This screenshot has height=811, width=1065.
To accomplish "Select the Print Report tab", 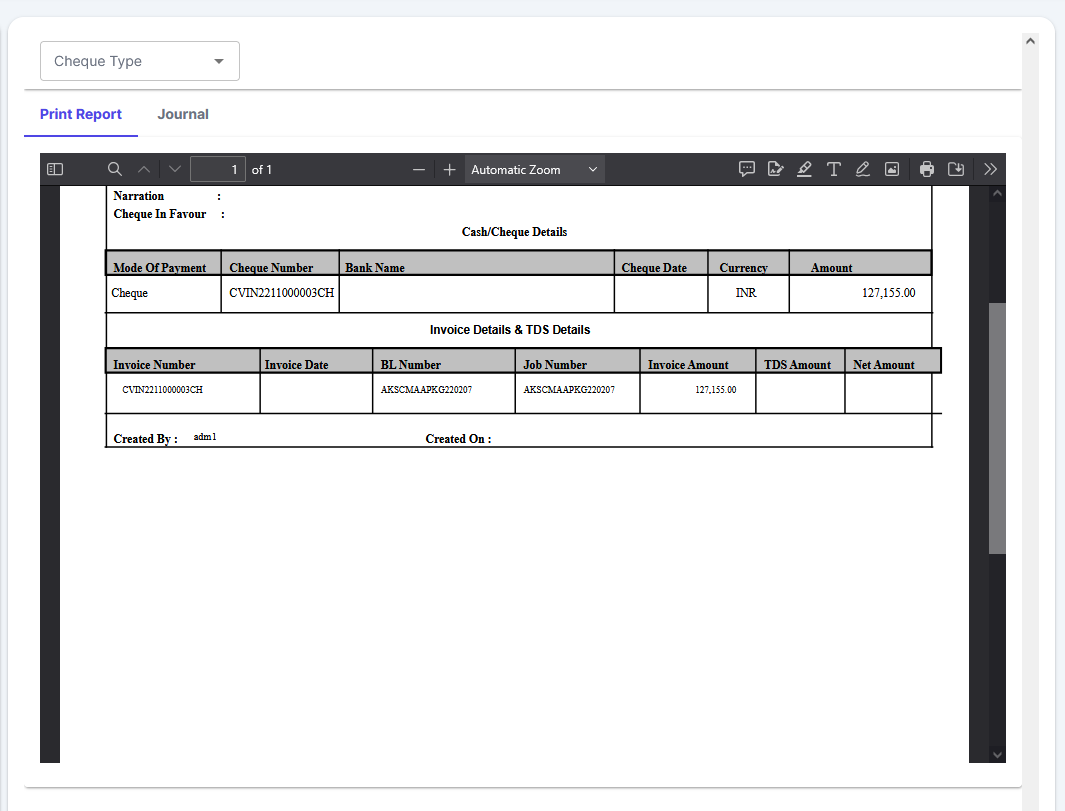I will tap(81, 114).
